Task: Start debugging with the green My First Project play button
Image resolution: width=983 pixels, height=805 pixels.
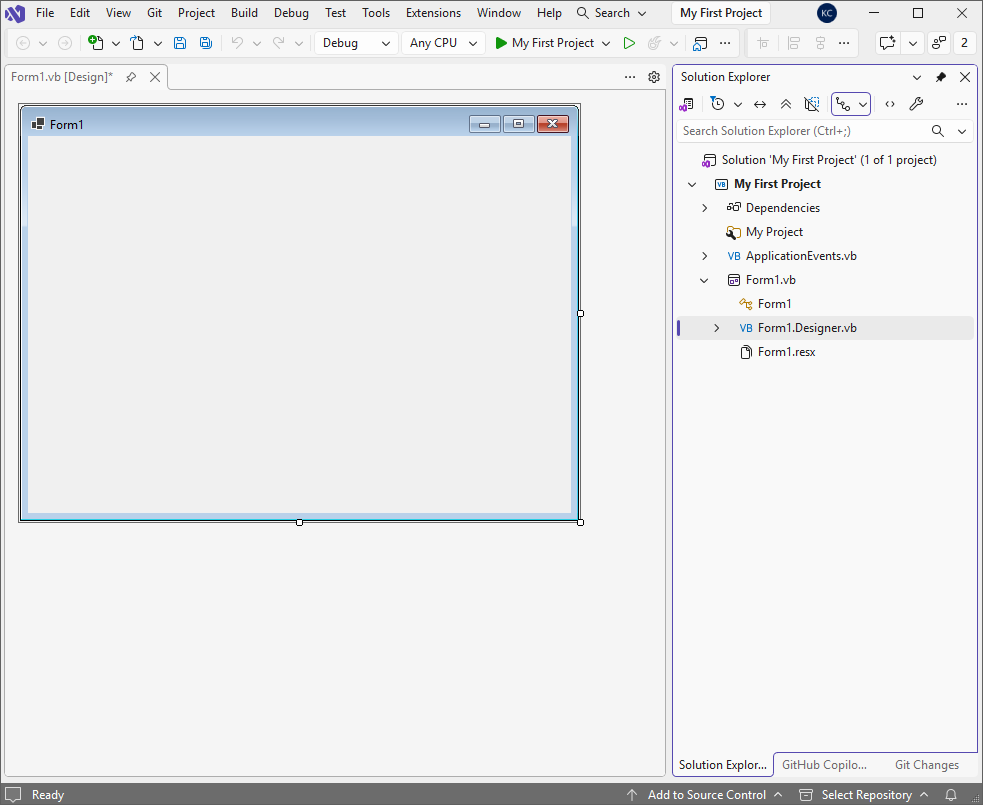Action: click(544, 43)
